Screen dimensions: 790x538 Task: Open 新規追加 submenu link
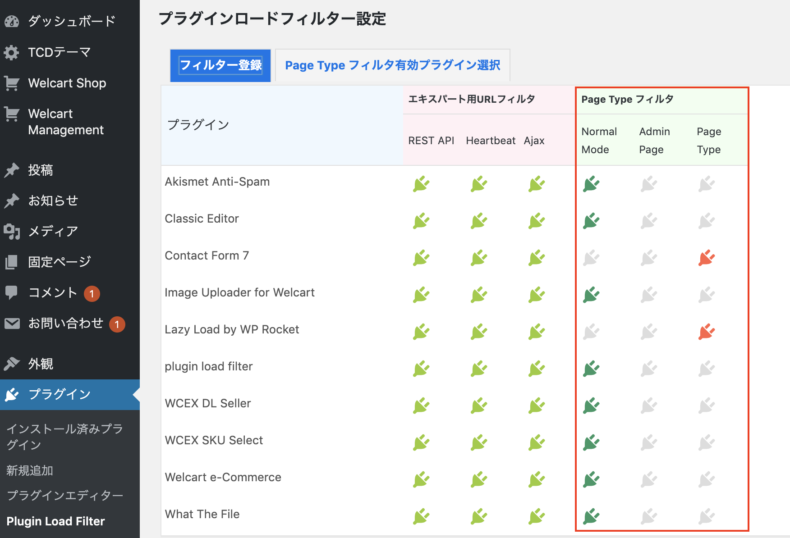tap(30, 470)
